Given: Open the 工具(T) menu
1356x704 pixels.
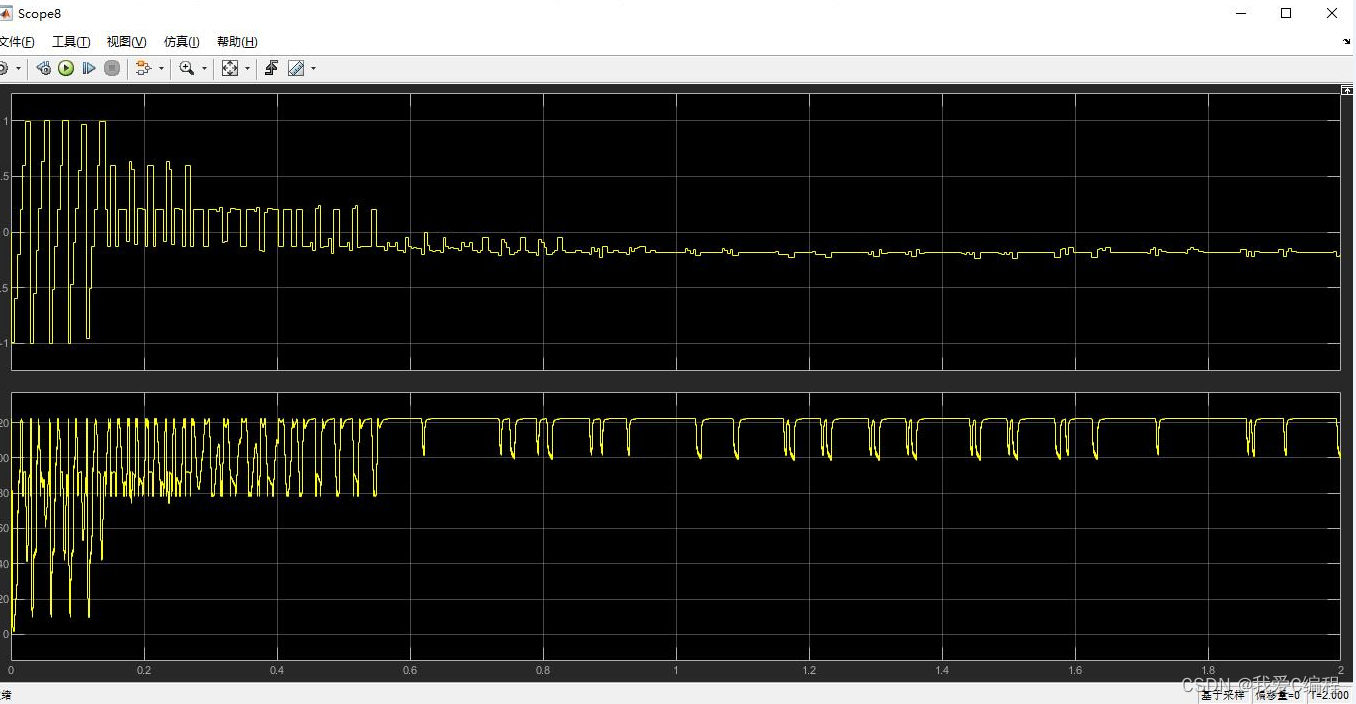Looking at the screenshot, I should 71,42.
